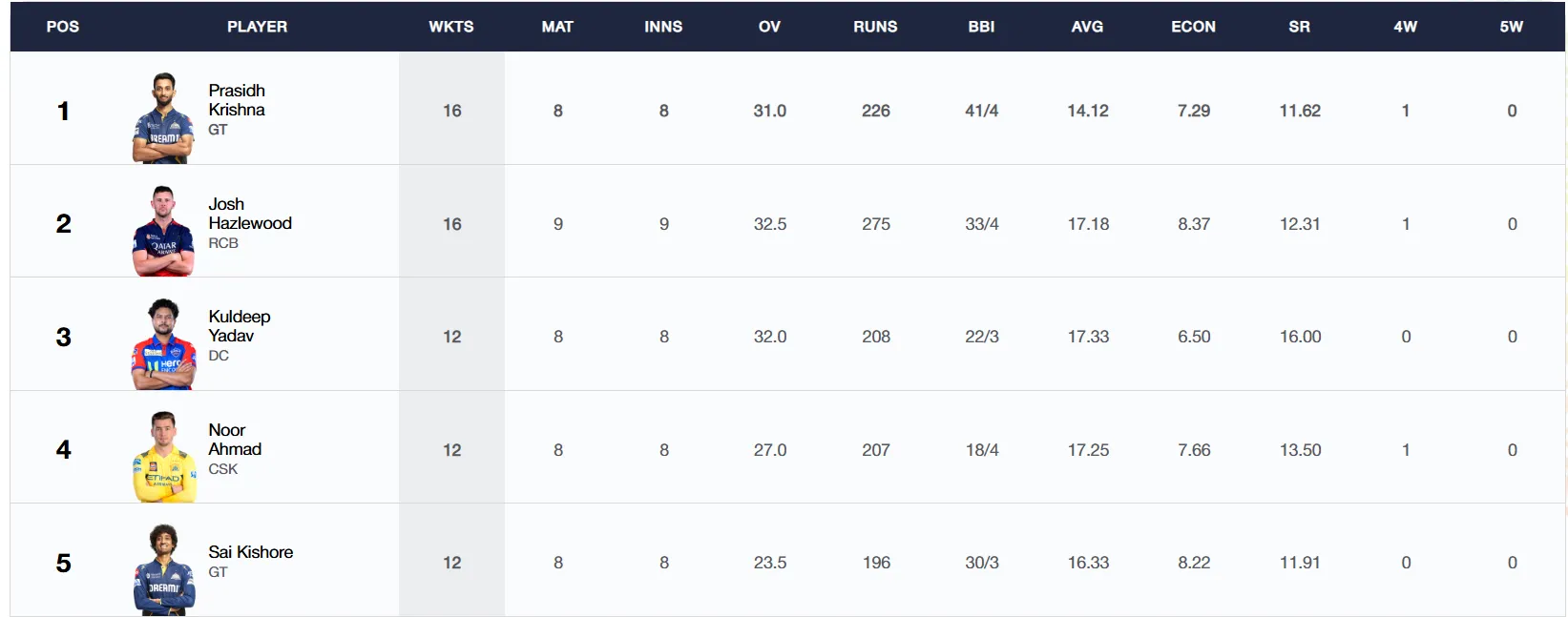This screenshot has width=1568, height=617.
Task: Sort by the 5W column header
Action: [1511, 27]
